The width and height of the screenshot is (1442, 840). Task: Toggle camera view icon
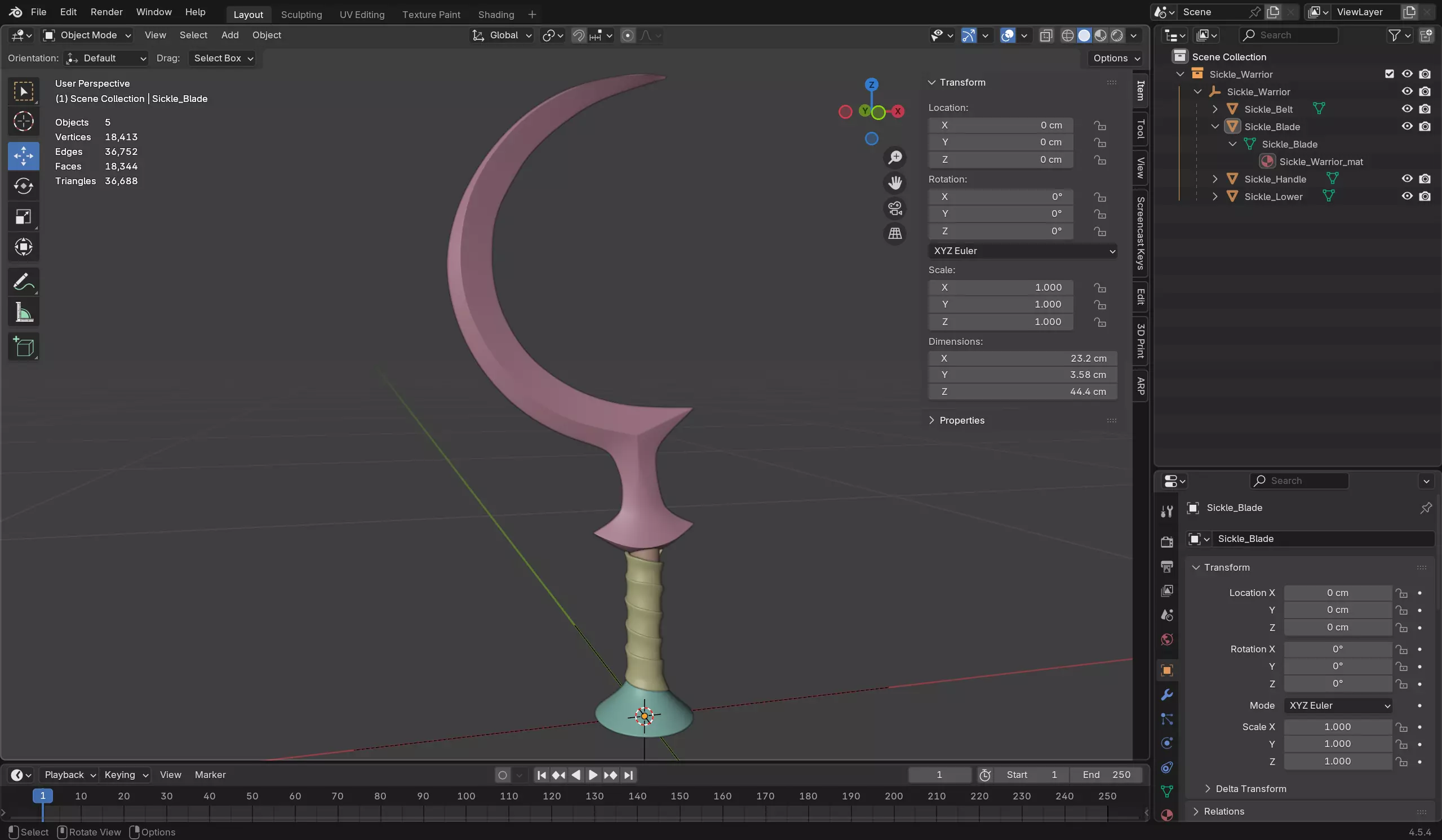tap(895, 208)
